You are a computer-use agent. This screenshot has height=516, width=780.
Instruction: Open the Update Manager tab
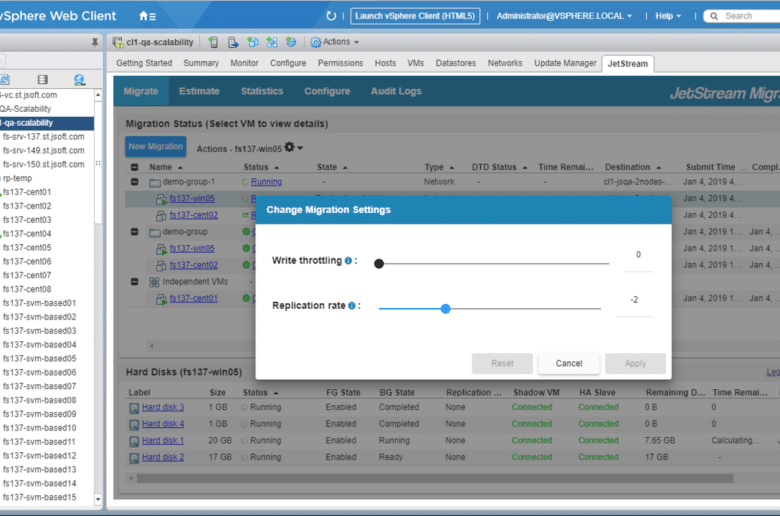coord(565,63)
